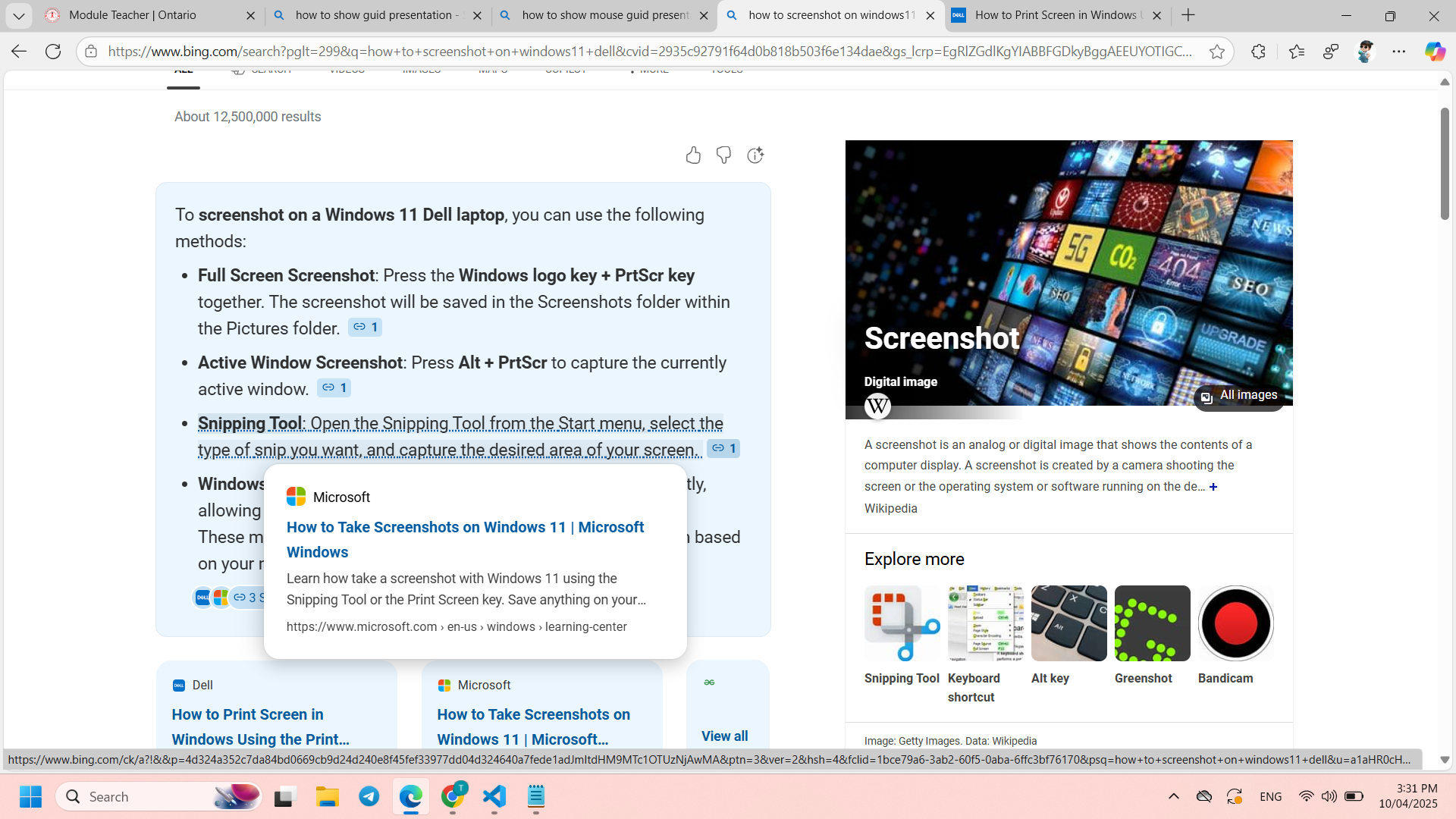Switch to Module Teacher Ontario tab
1456x819 pixels.
coord(133,15)
